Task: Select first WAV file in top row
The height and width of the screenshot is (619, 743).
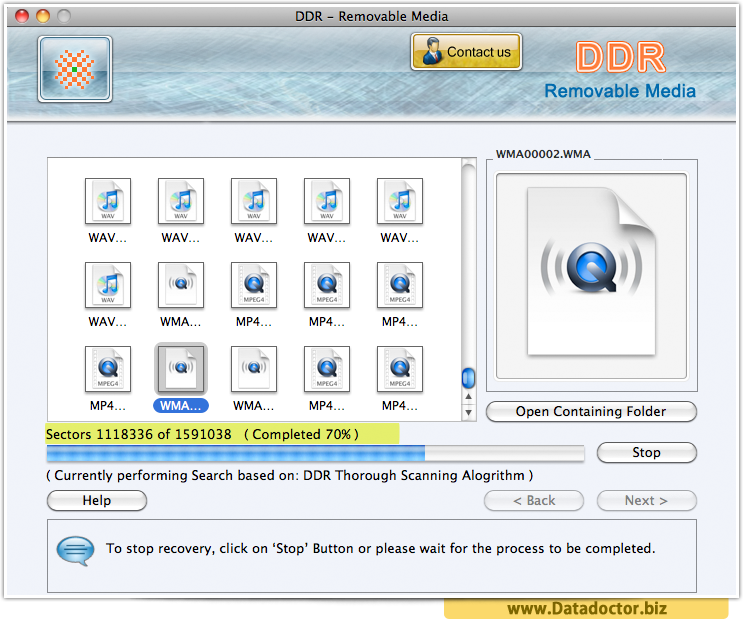Action: click(108, 201)
